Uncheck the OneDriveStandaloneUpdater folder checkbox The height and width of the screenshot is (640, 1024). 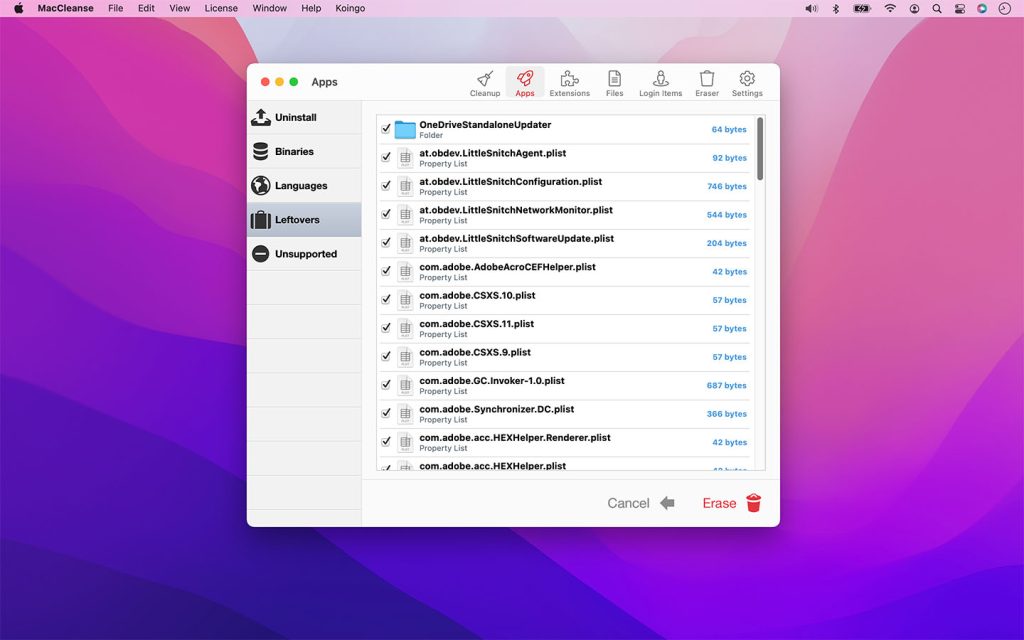pos(386,129)
